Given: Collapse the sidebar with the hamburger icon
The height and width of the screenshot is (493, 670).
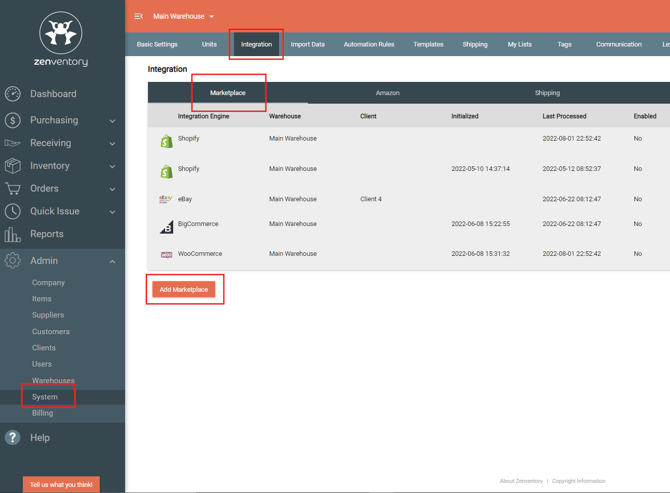Looking at the screenshot, I should 138,16.
